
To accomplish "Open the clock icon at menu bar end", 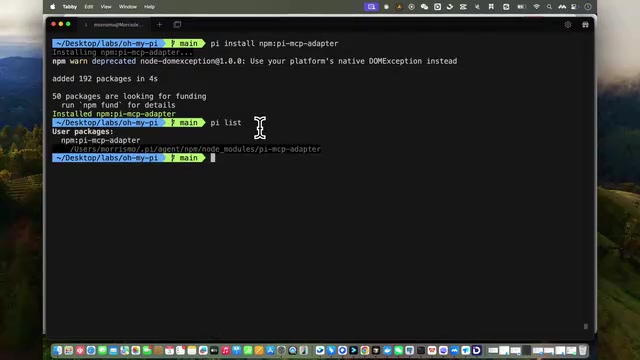I will (x=588, y=7).
